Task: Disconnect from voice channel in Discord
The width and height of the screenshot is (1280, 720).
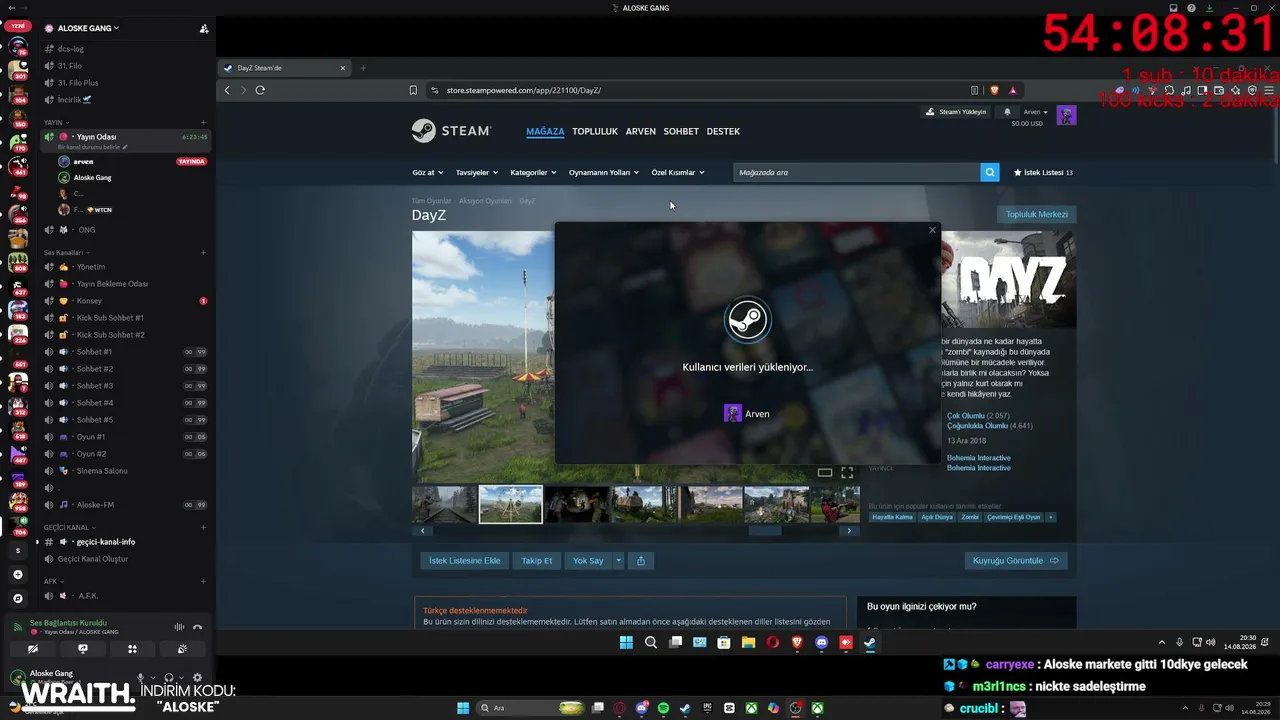Action: tap(197, 627)
